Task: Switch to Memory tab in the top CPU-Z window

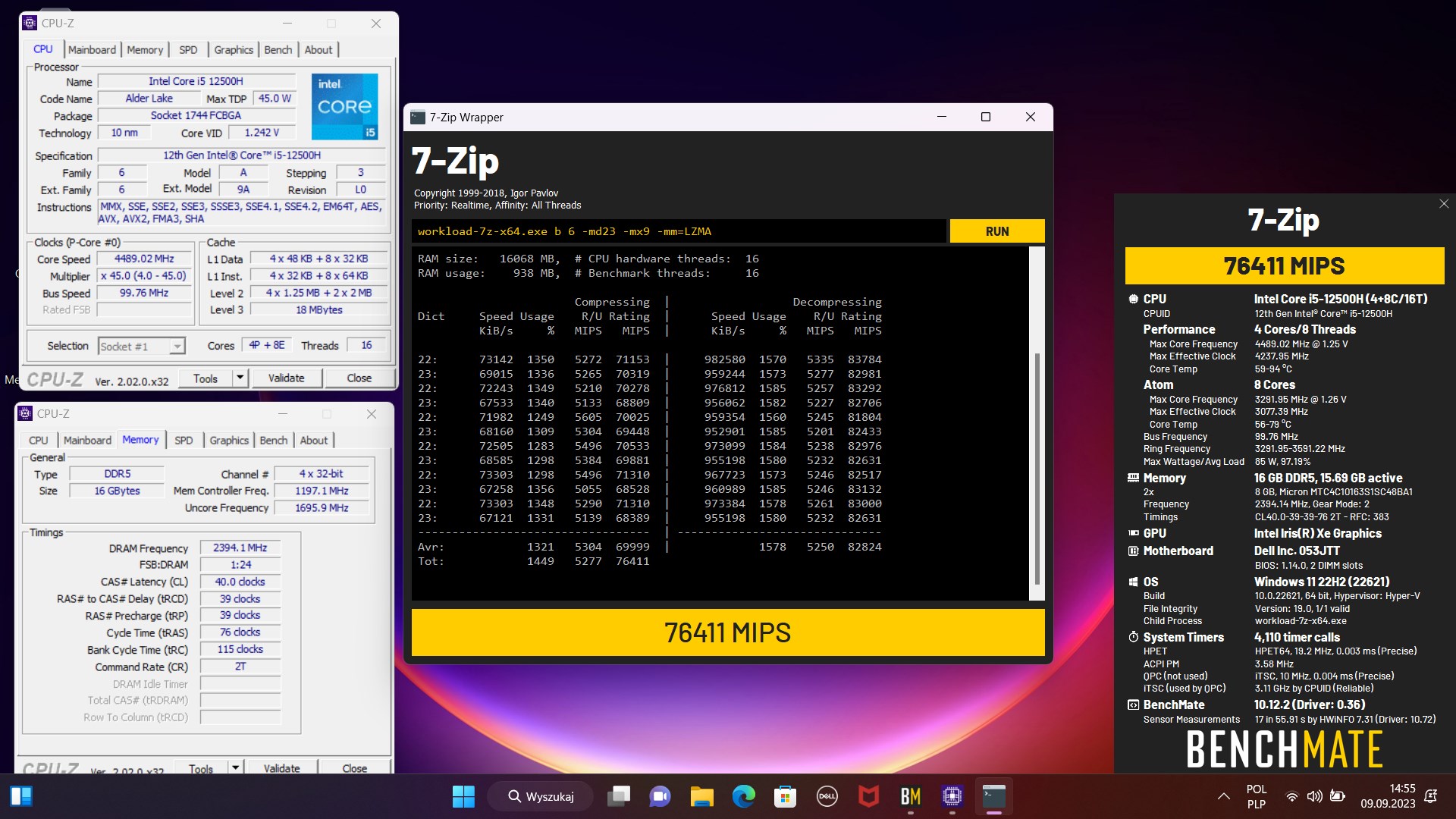Action: [145, 50]
